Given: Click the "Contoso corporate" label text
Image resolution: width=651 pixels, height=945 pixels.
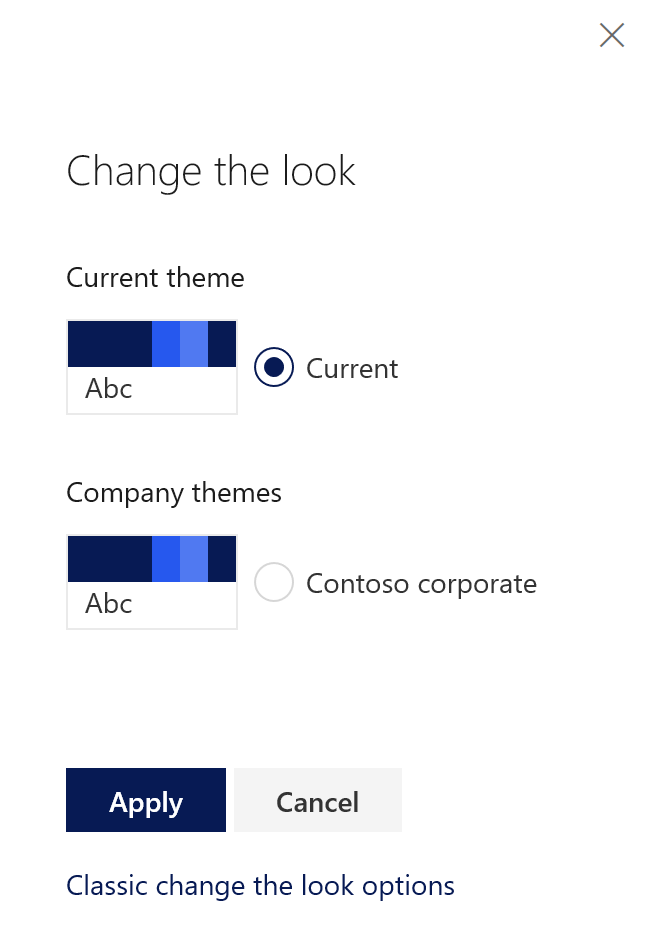Looking at the screenshot, I should coord(421,584).
